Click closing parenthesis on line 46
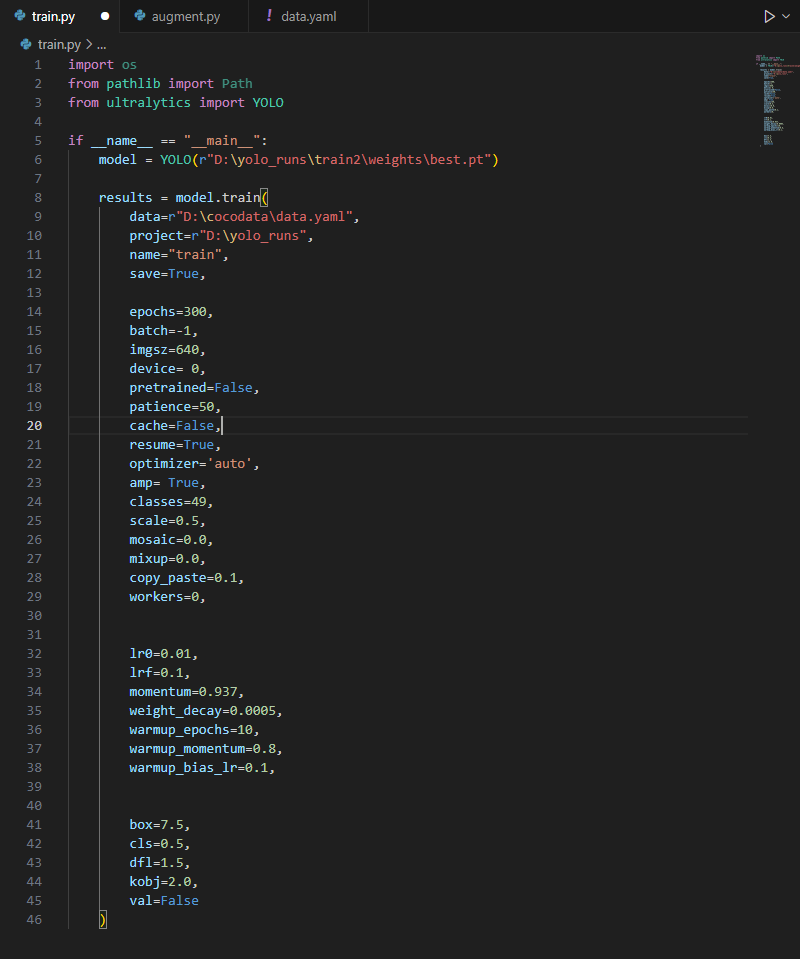800x959 pixels. (103, 920)
